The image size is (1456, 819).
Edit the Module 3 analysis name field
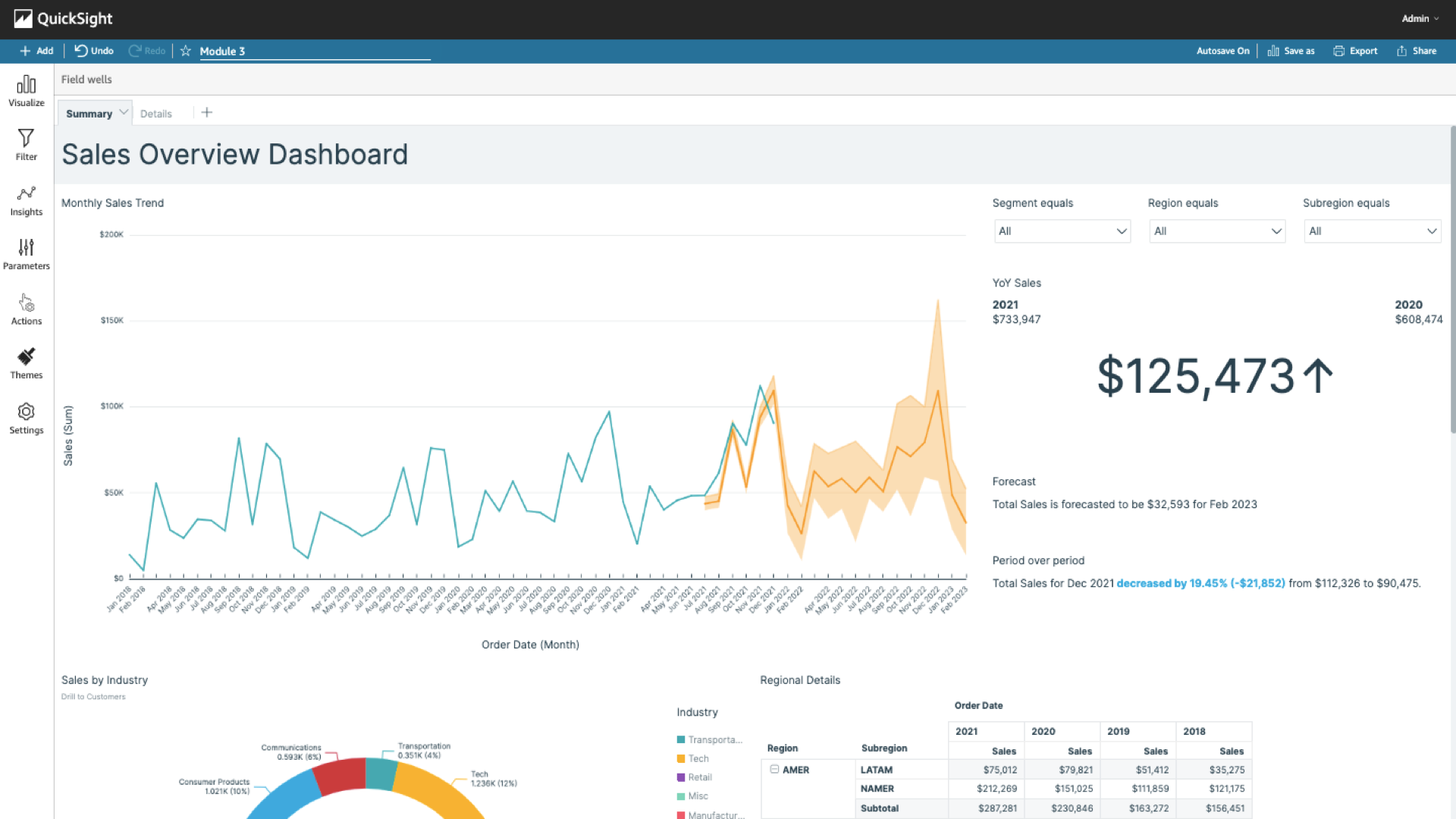point(315,52)
